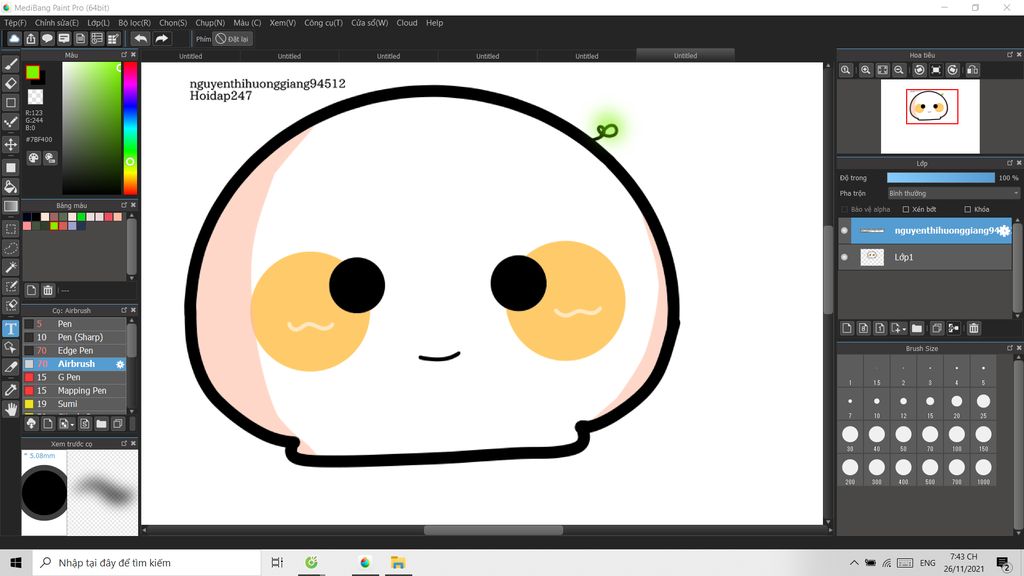
Task: Open Airbrush brush settings gear
Action: coord(120,364)
